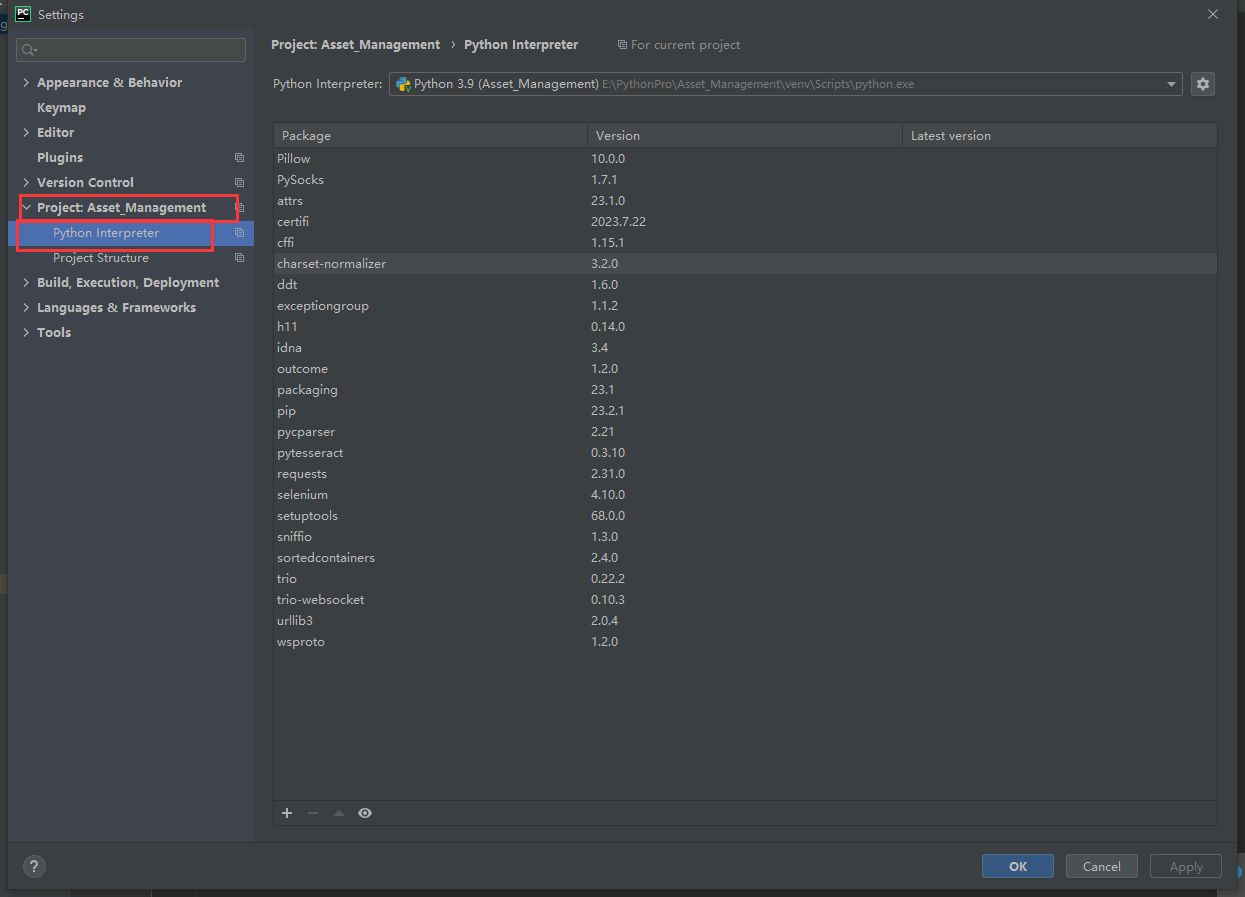Select the sniffio package row

pos(745,537)
